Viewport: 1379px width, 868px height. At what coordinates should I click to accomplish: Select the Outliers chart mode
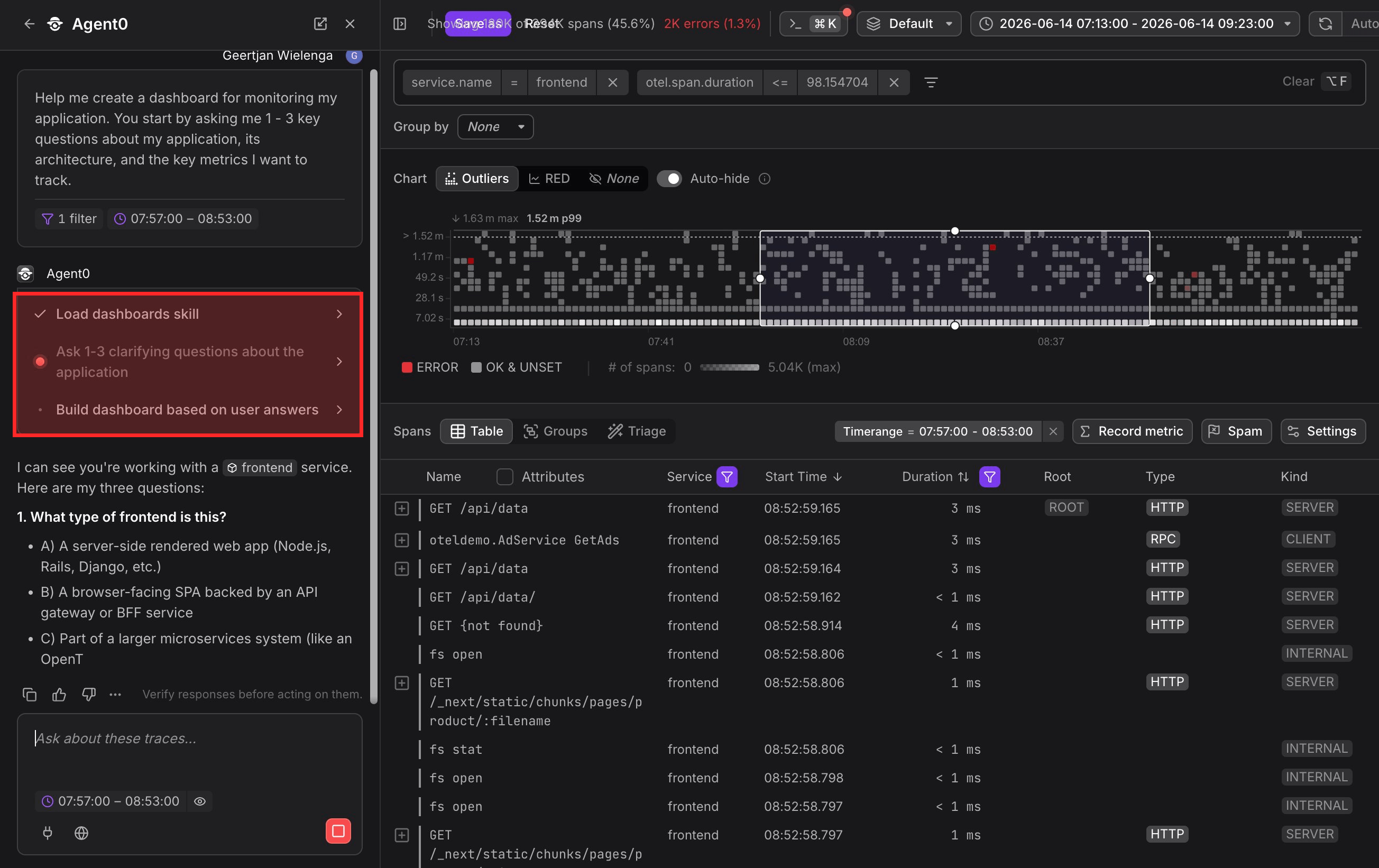click(x=477, y=179)
